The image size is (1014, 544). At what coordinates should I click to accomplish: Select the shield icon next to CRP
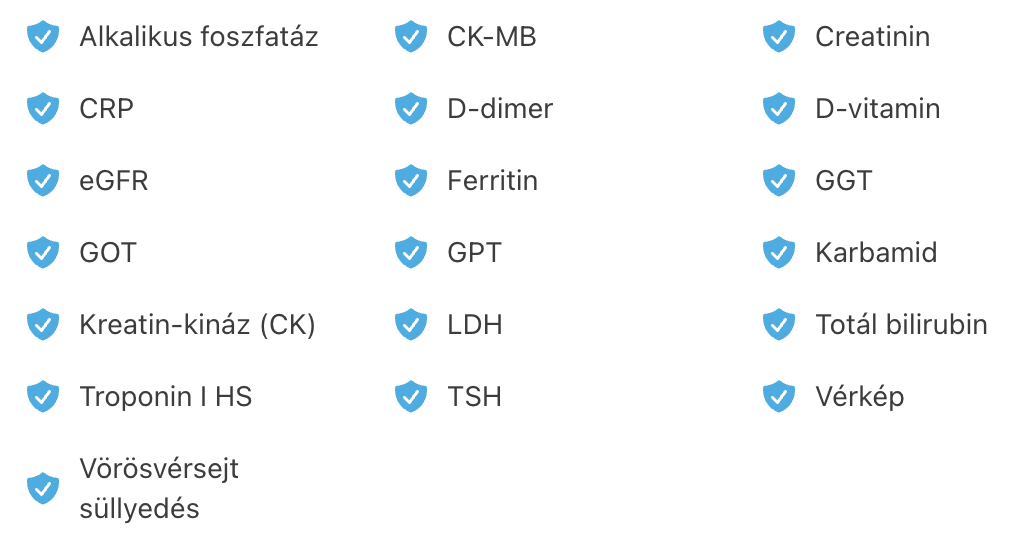43,108
